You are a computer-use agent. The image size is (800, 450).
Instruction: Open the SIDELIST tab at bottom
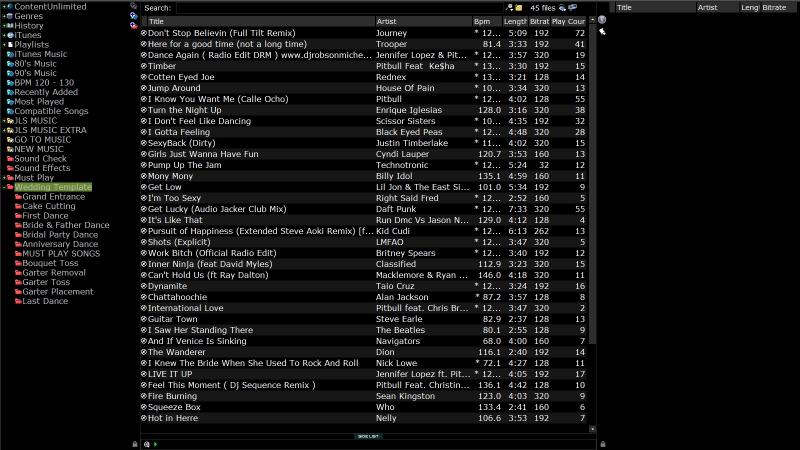[368, 436]
